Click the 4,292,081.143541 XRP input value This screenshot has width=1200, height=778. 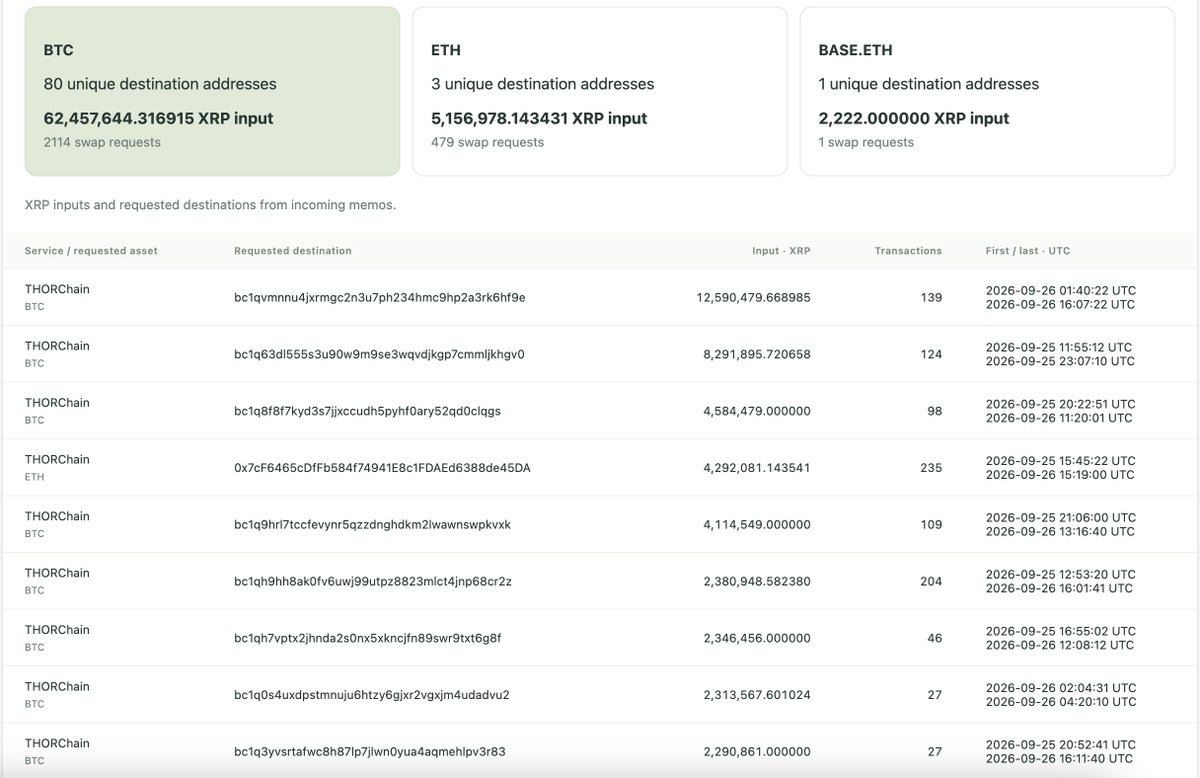757,467
